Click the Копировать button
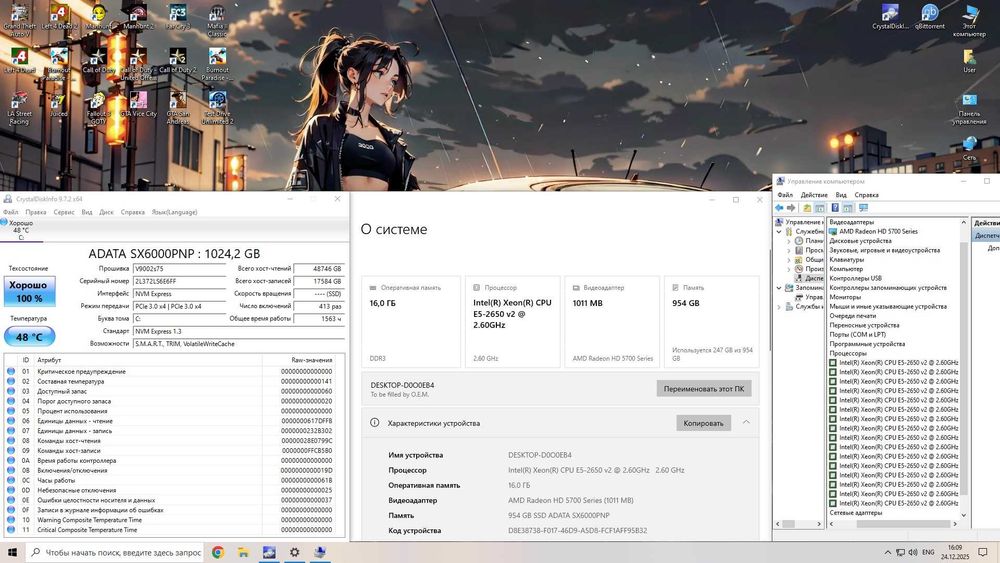 point(703,423)
